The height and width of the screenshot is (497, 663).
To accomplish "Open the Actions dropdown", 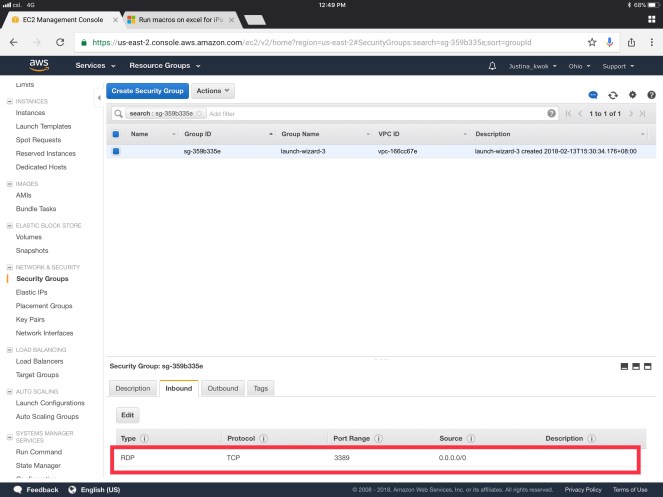I will (212, 91).
